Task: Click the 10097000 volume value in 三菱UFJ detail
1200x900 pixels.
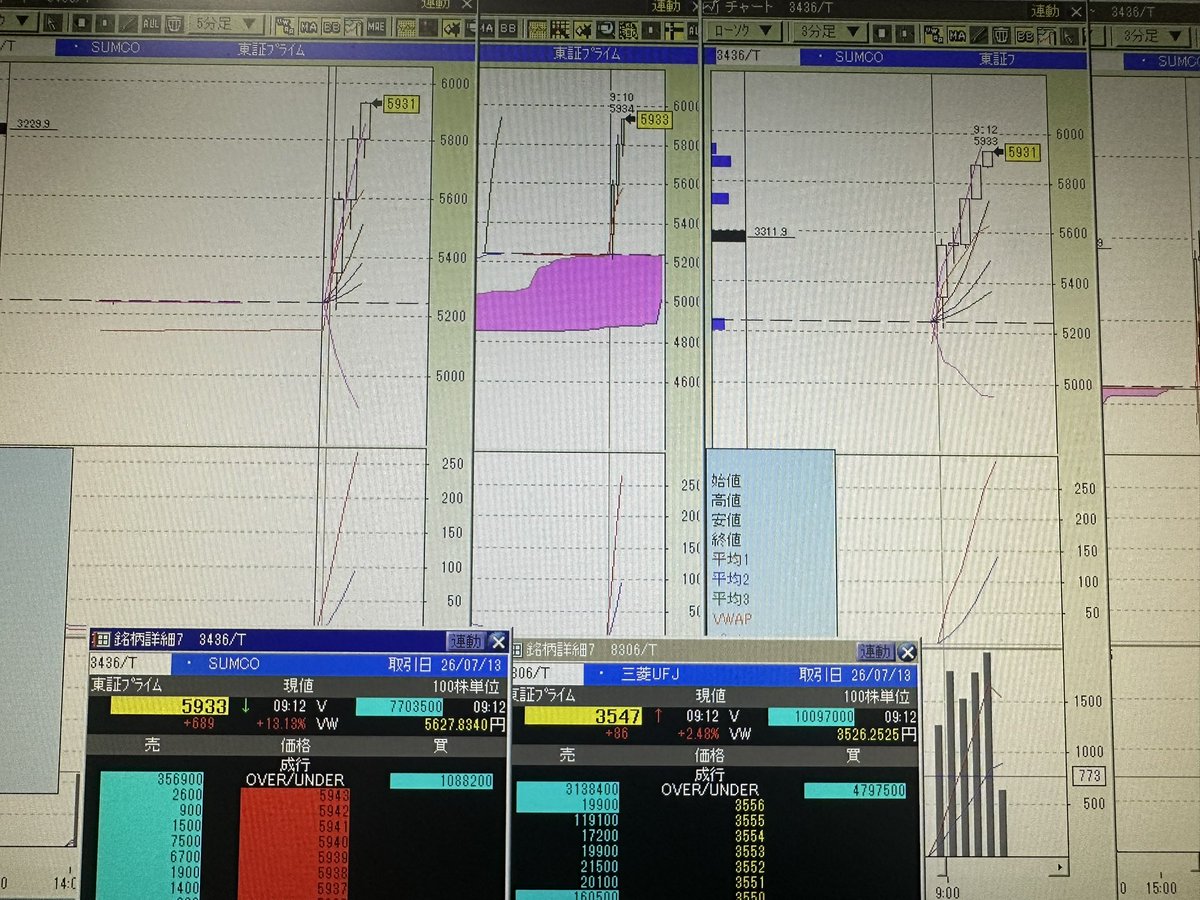Action: [811, 716]
